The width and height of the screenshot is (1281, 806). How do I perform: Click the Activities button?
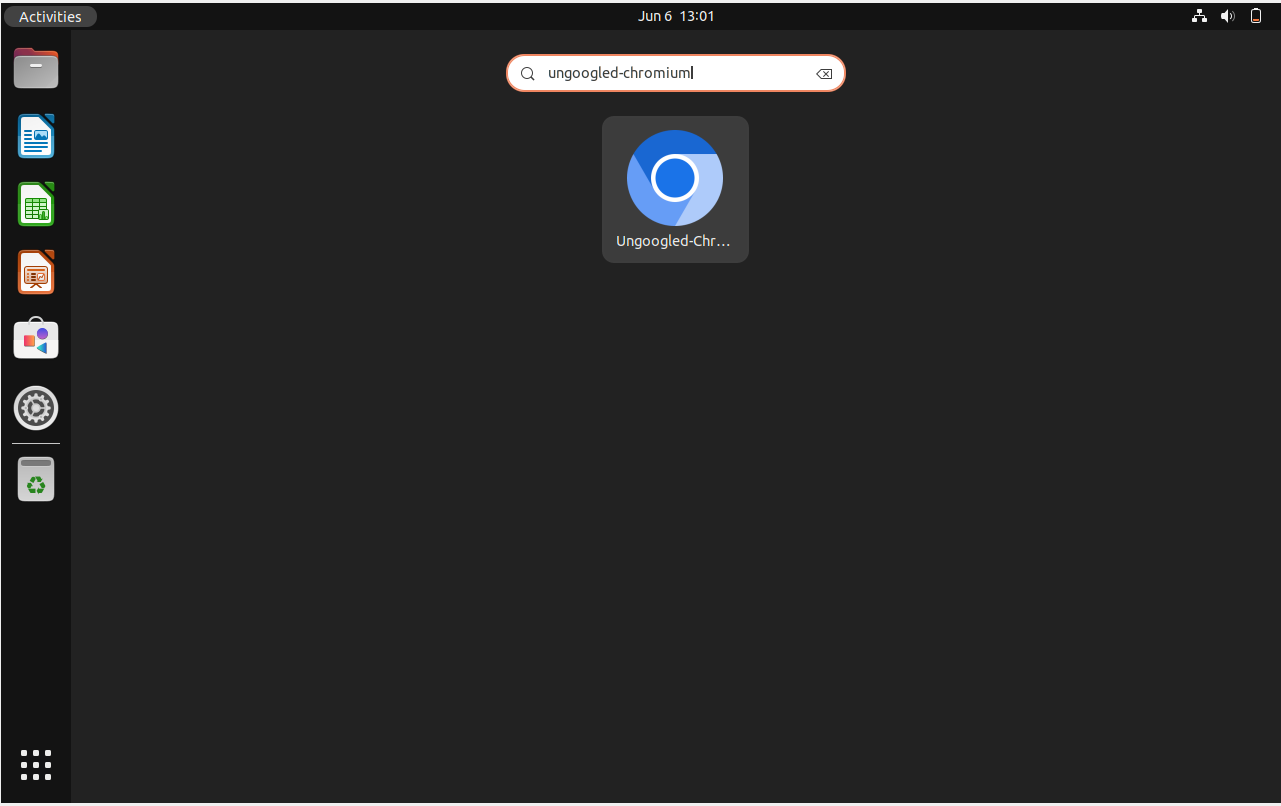(50, 16)
